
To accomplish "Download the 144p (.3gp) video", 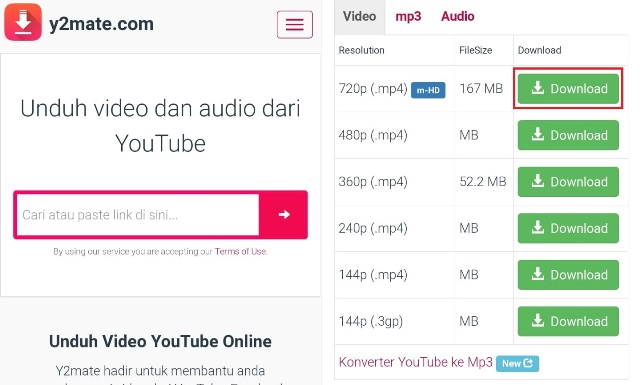I will (568, 321).
